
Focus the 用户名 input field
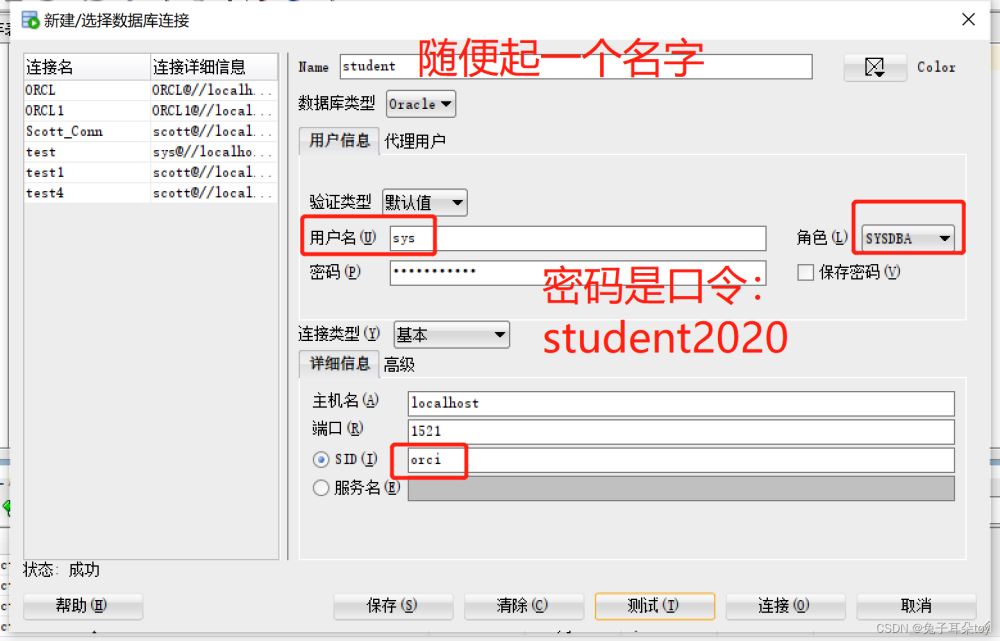click(578, 239)
